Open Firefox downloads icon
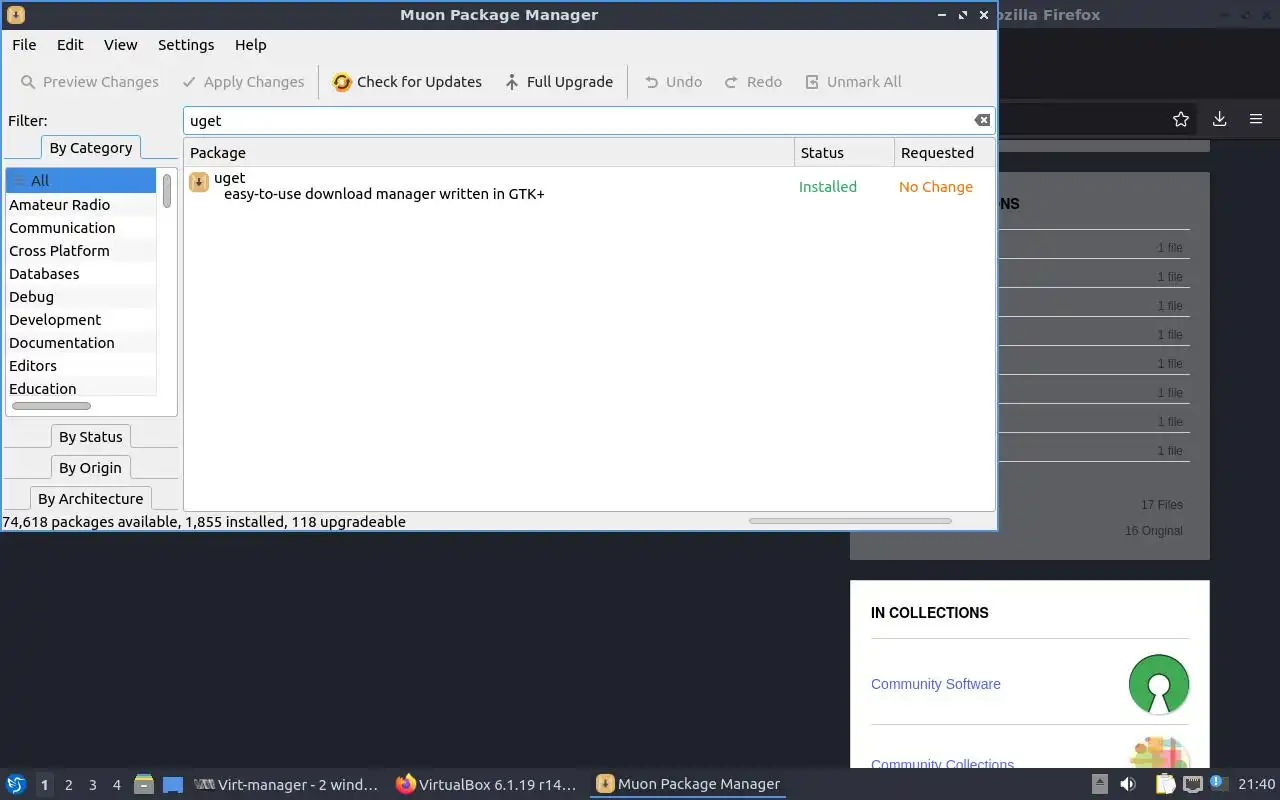This screenshot has width=1280, height=800. point(1219,120)
